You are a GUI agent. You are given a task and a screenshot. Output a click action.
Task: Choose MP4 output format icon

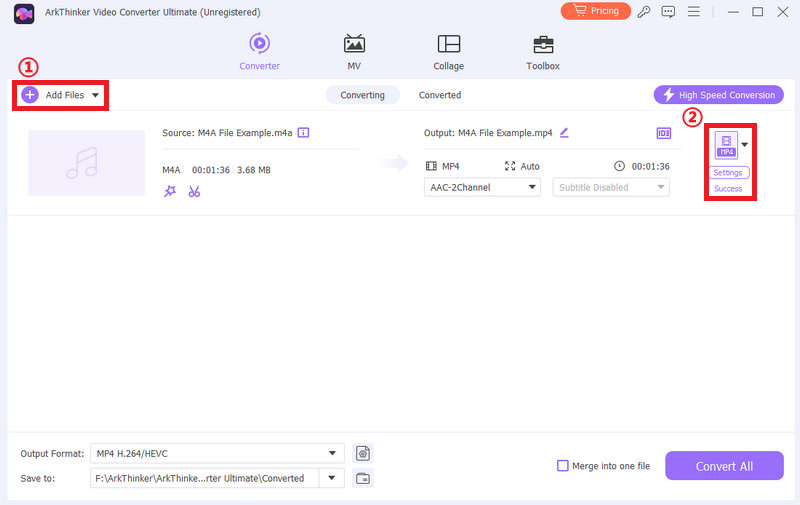tap(726, 145)
